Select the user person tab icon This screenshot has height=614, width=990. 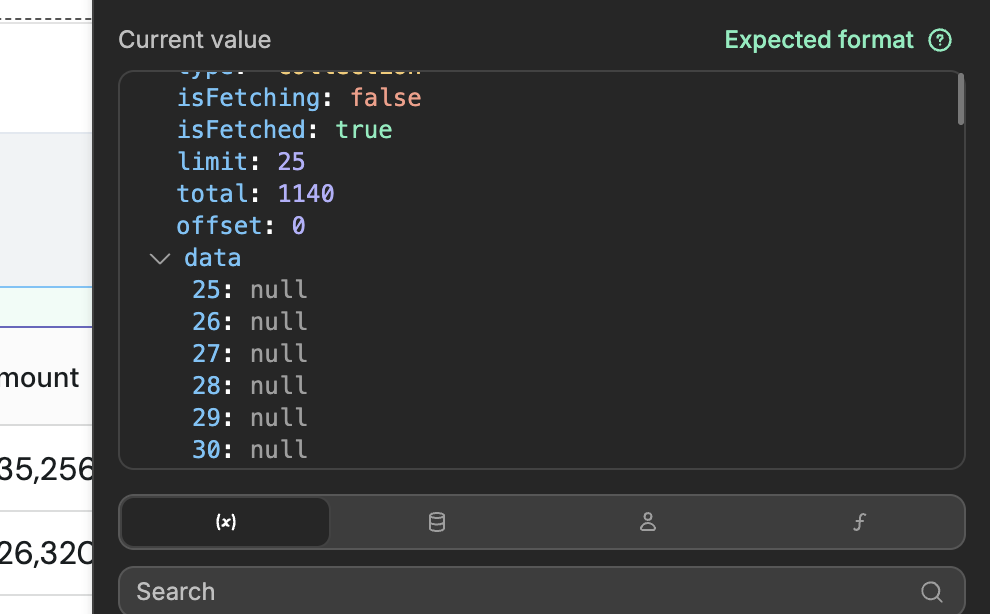point(648,522)
